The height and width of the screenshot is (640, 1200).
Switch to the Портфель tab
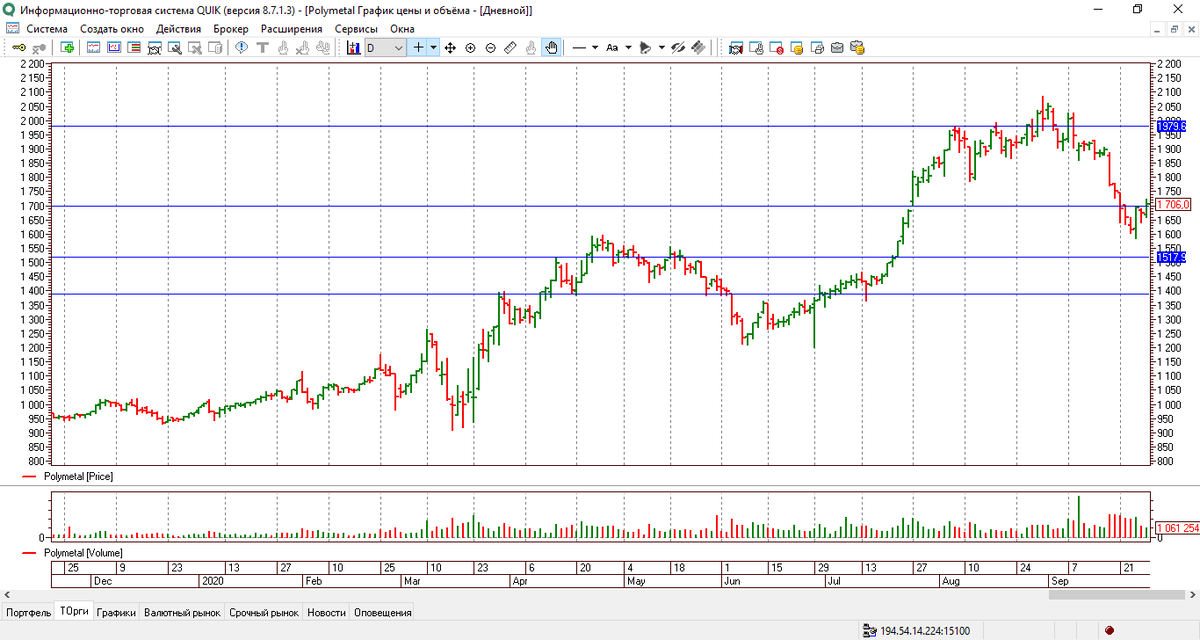[28, 612]
